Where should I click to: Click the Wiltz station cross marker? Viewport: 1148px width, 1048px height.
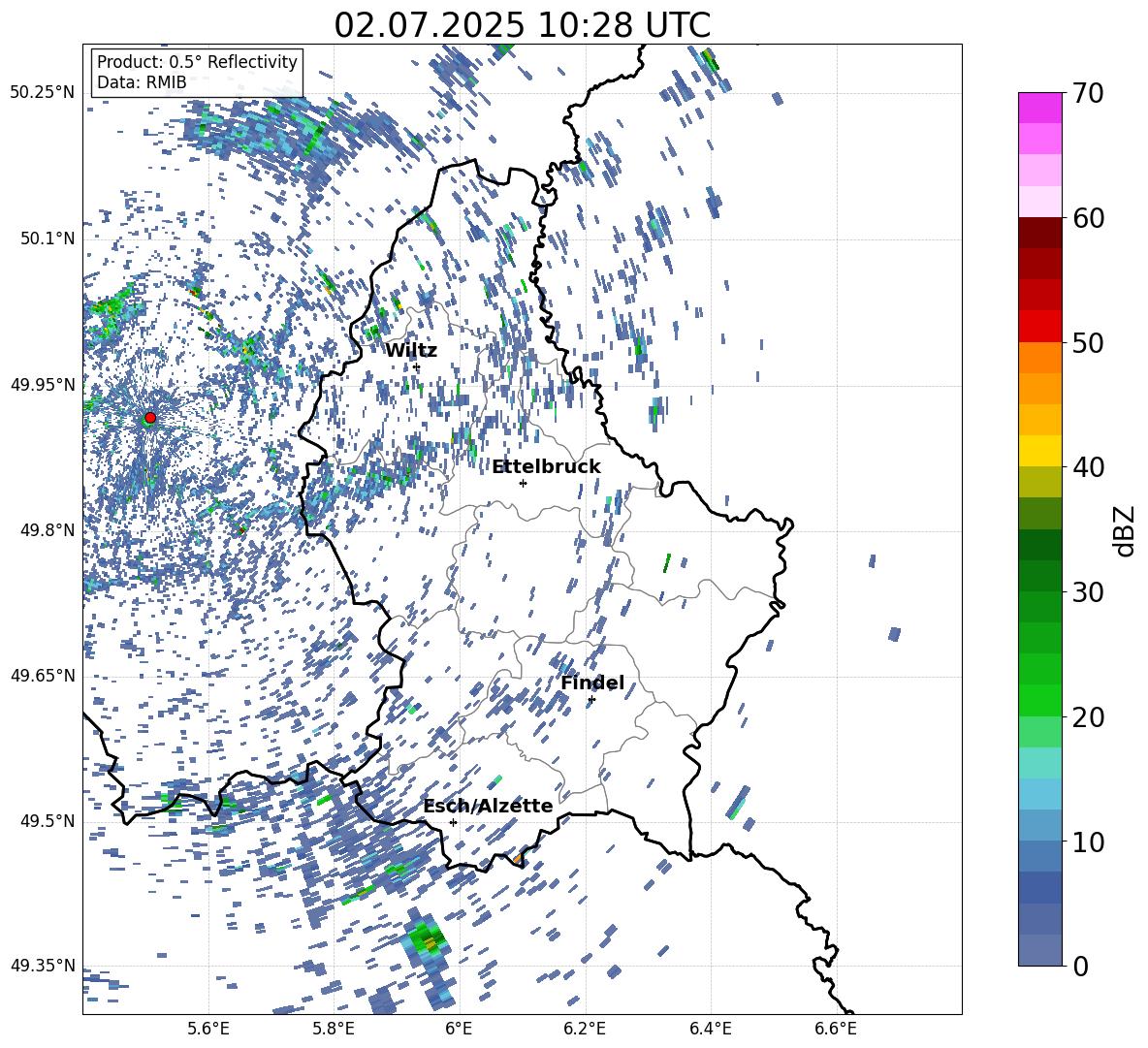pos(417,367)
